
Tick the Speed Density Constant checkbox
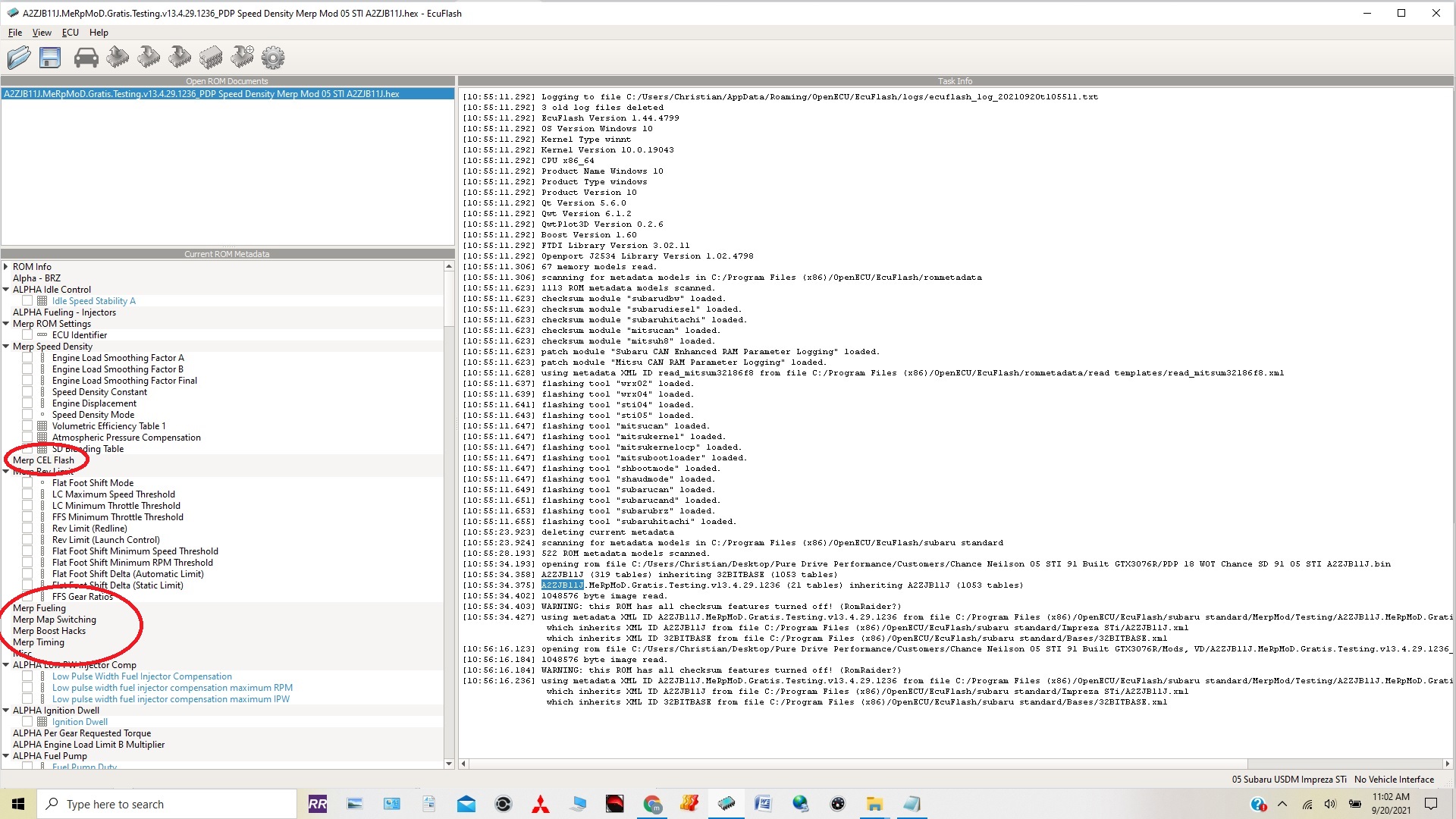[27, 392]
